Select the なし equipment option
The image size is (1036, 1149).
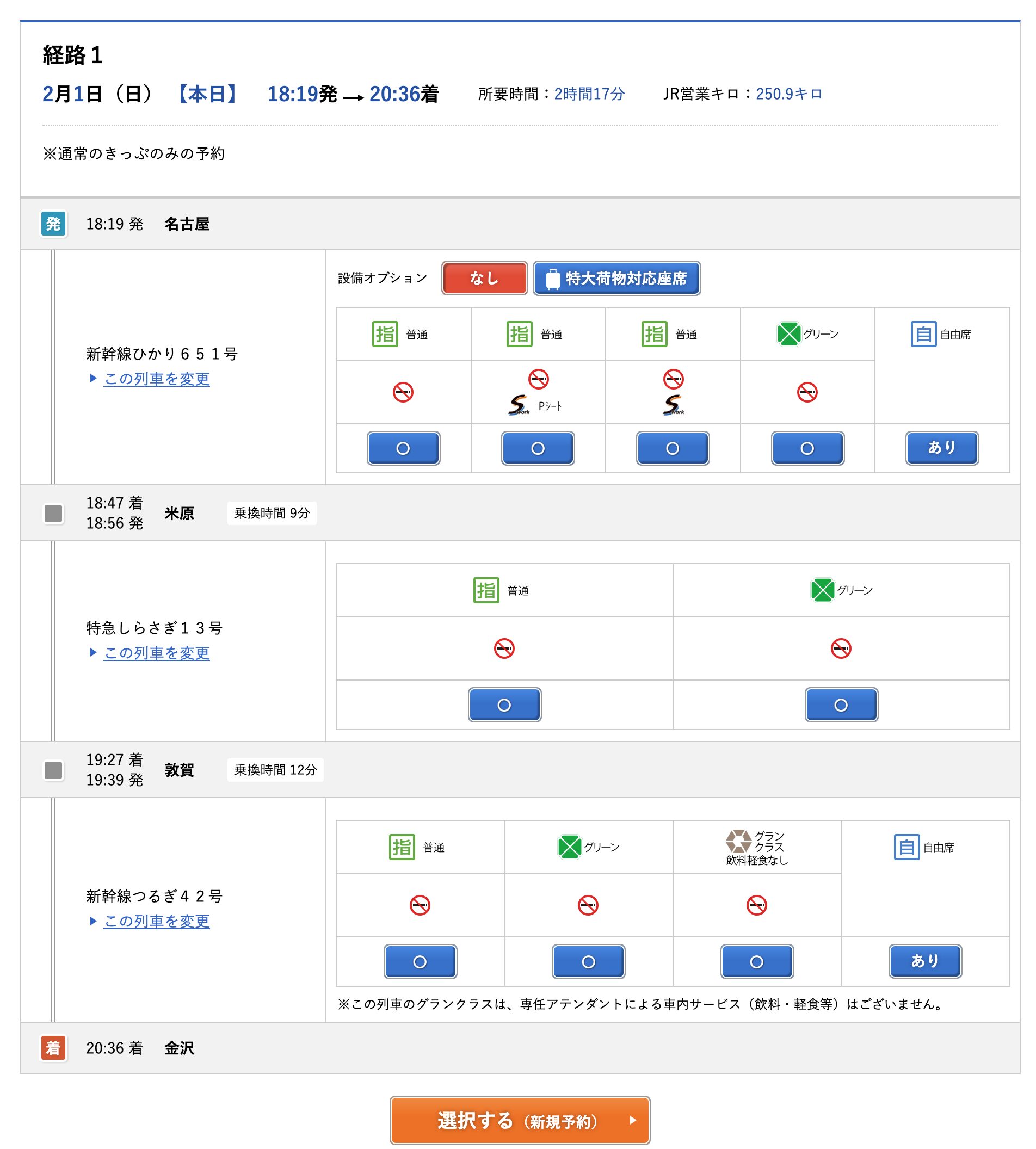tap(484, 279)
